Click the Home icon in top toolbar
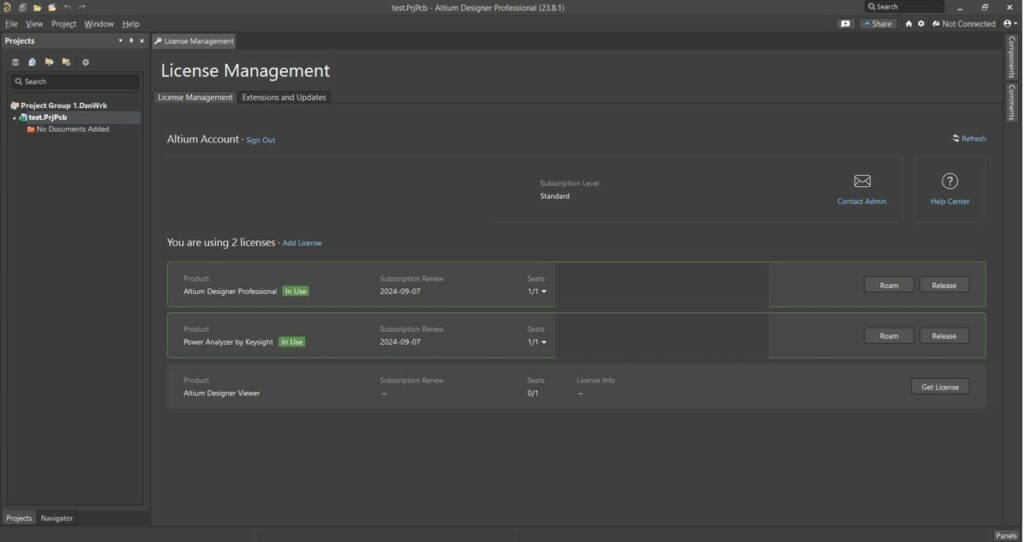Screen dimensions: 1024x542 (908, 24)
